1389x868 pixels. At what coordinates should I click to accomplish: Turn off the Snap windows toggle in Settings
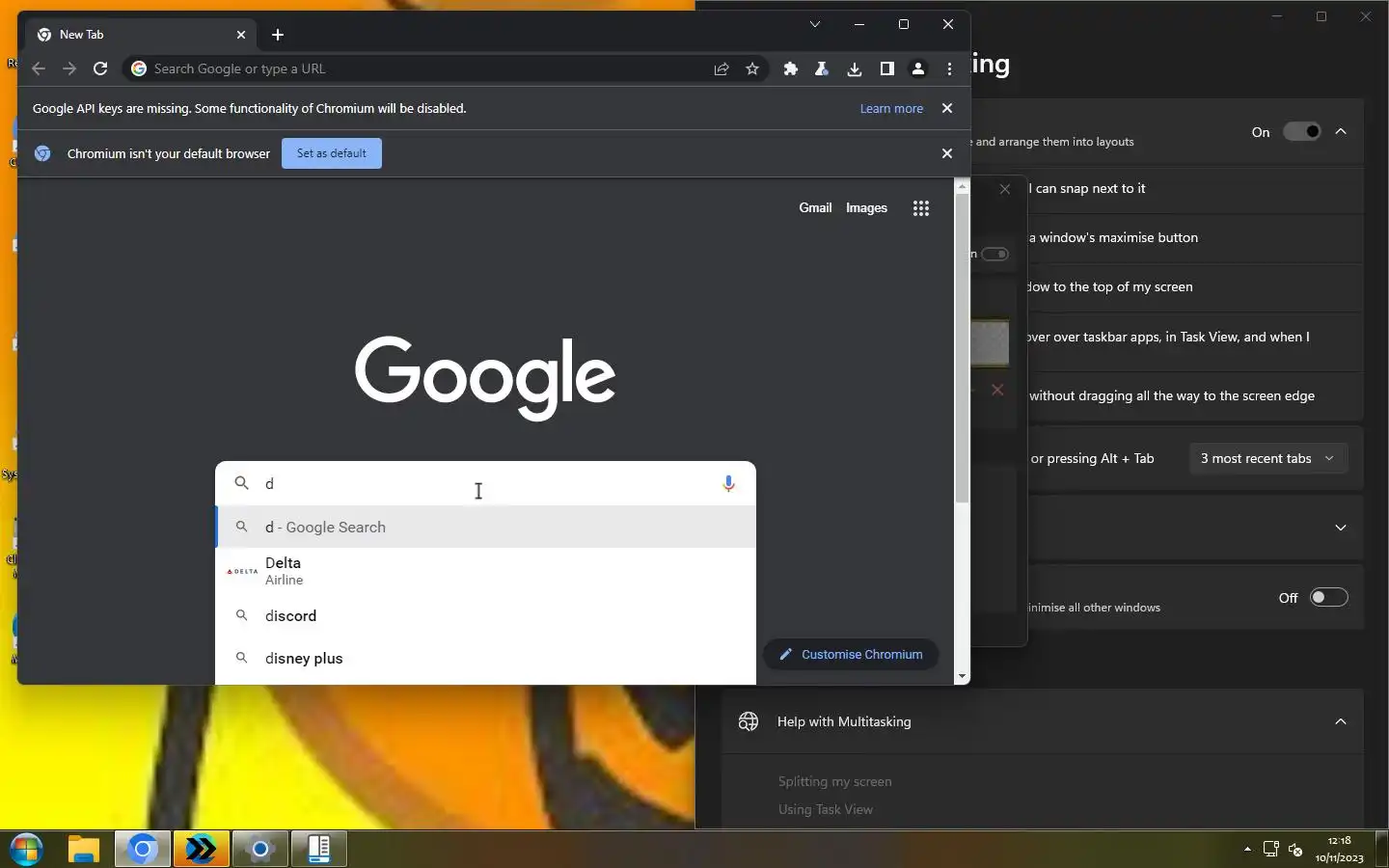pyautogui.click(x=1301, y=132)
